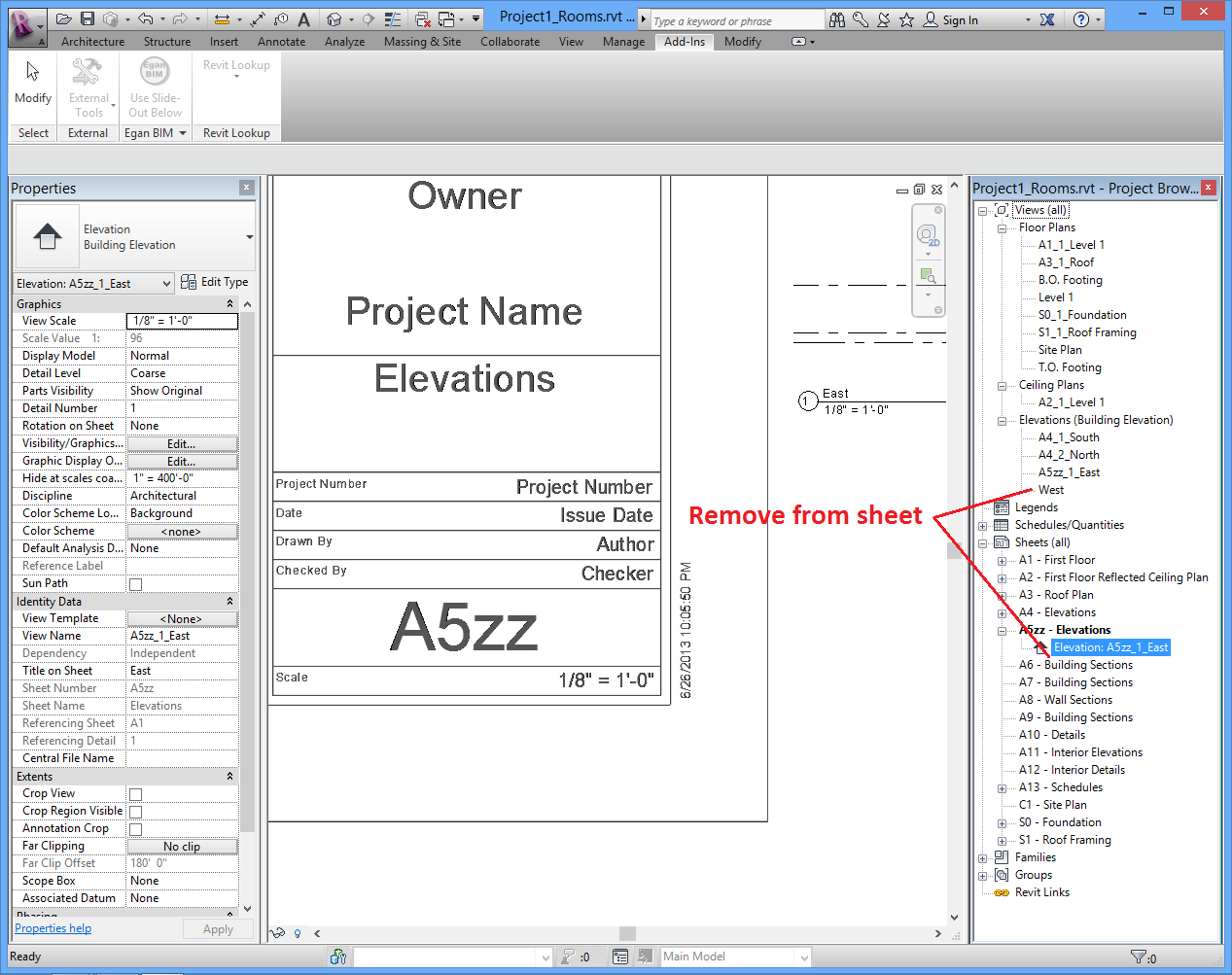Click the View Scale value field
The width and height of the screenshot is (1232, 975).
[182, 321]
